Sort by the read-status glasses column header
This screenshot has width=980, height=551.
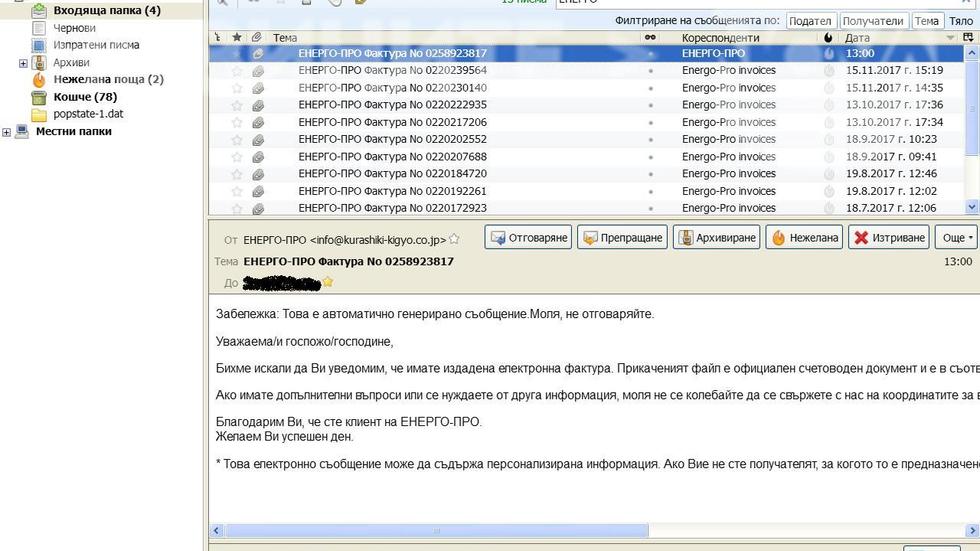pos(650,37)
